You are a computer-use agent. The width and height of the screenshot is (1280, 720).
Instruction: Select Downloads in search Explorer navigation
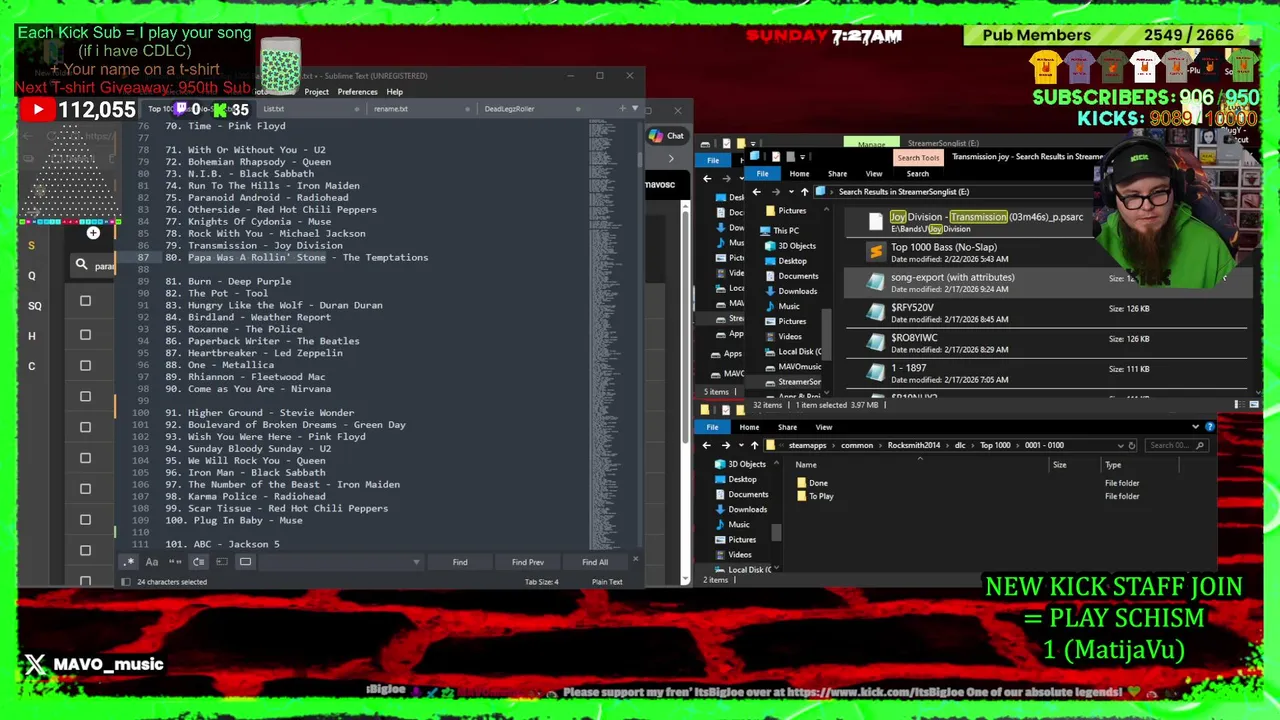pyautogui.click(x=798, y=291)
